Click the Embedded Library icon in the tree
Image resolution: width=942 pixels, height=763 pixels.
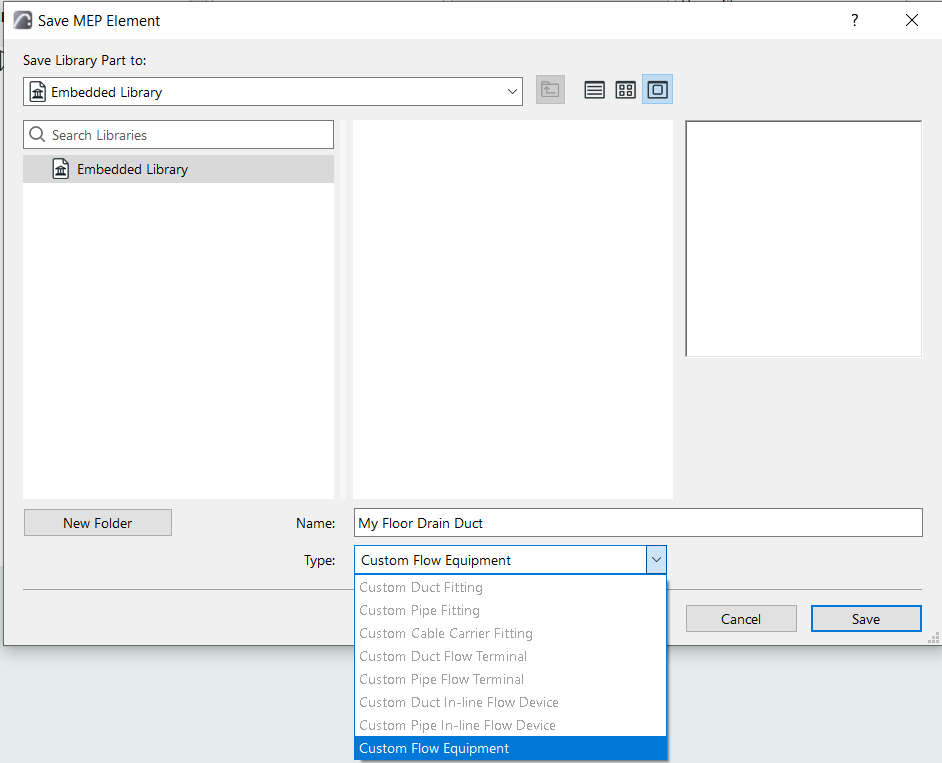point(61,169)
